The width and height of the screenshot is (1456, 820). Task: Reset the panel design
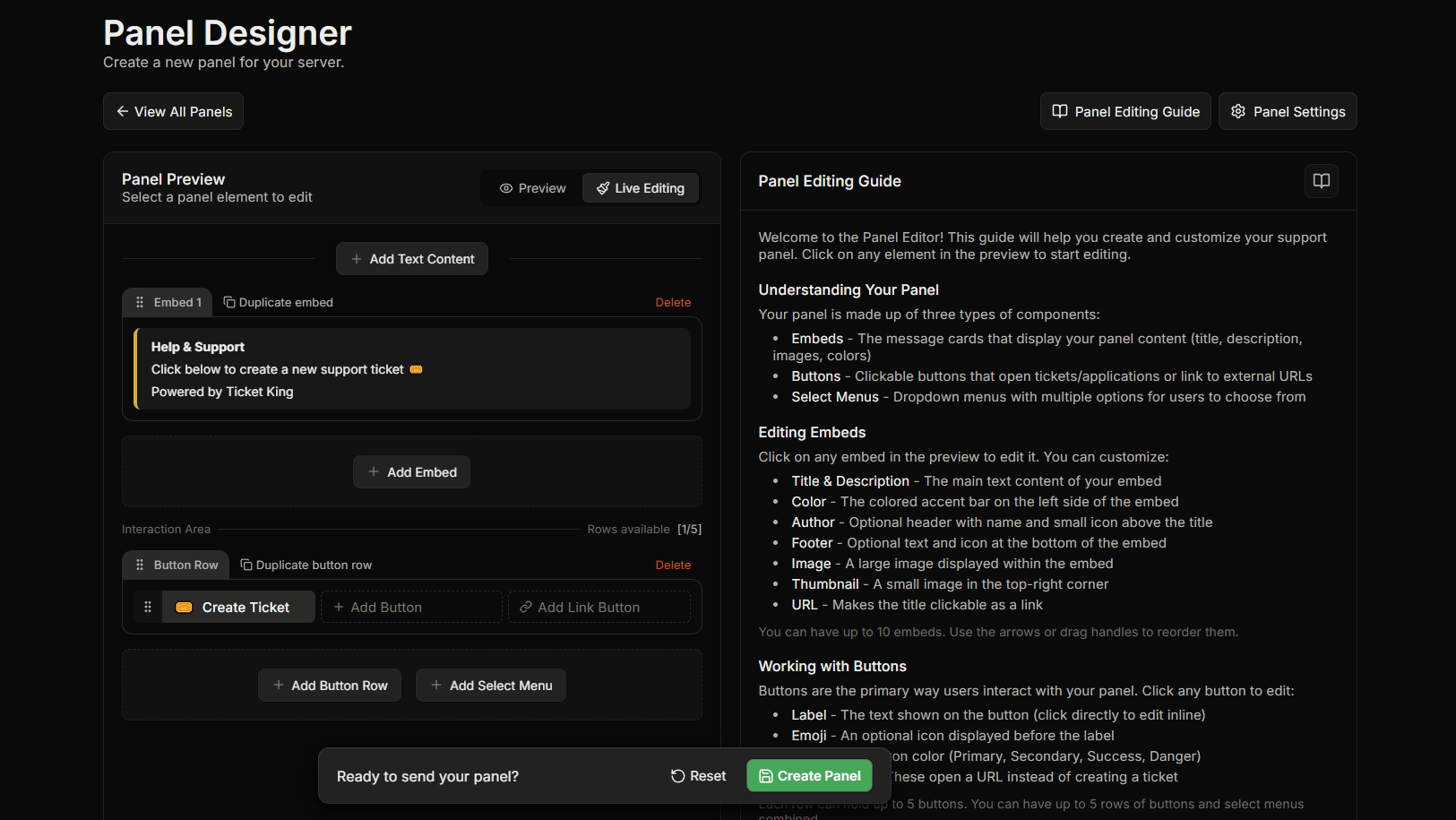coord(699,776)
